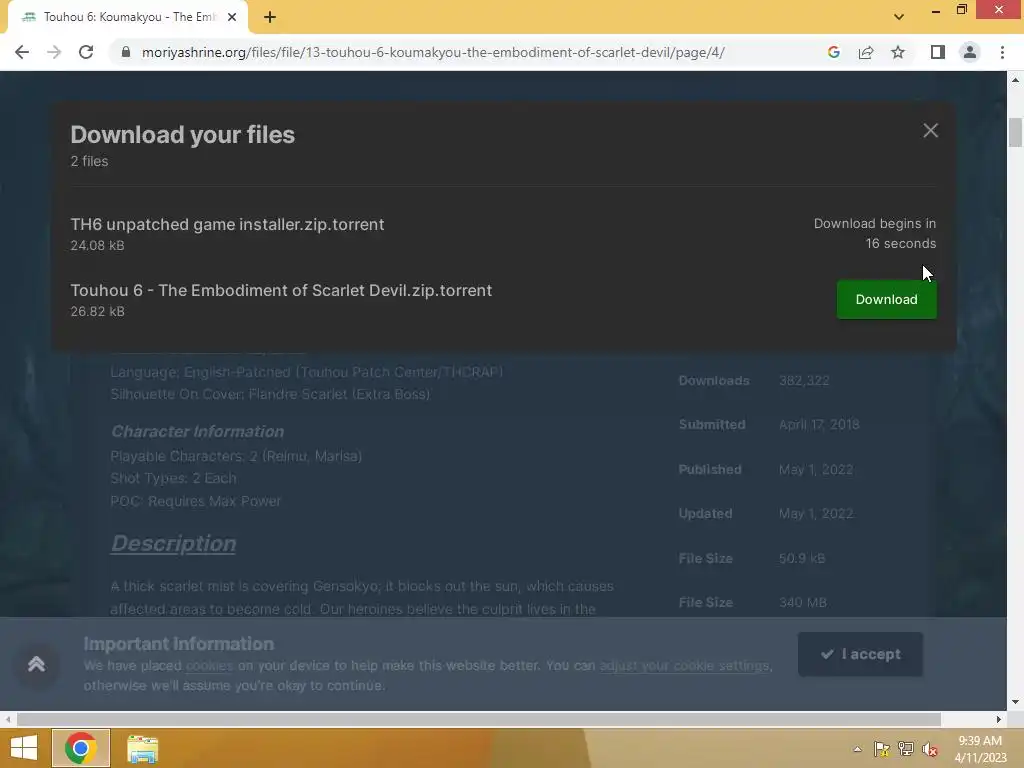Select Touhou 6 - The Embodiment filename
Screen dimensions: 1024x768
(281, 290)
